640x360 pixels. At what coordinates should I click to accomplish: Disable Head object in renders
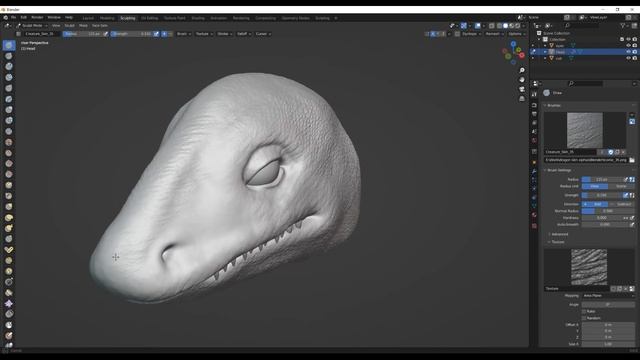pos(634,52)
